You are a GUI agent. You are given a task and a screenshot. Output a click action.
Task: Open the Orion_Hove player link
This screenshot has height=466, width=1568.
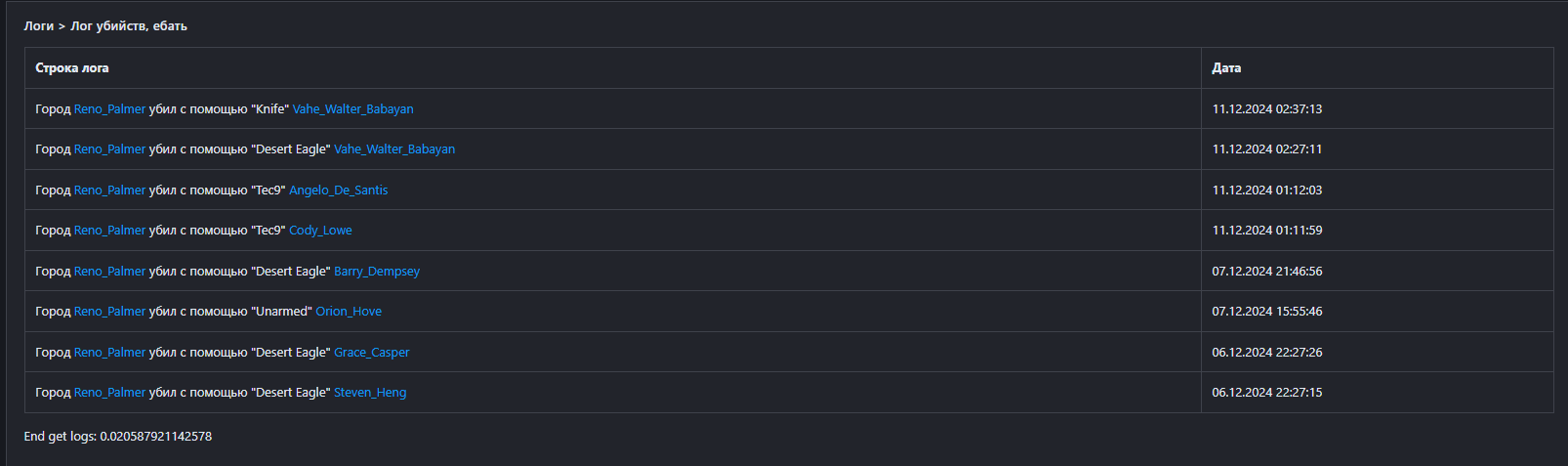349,312
